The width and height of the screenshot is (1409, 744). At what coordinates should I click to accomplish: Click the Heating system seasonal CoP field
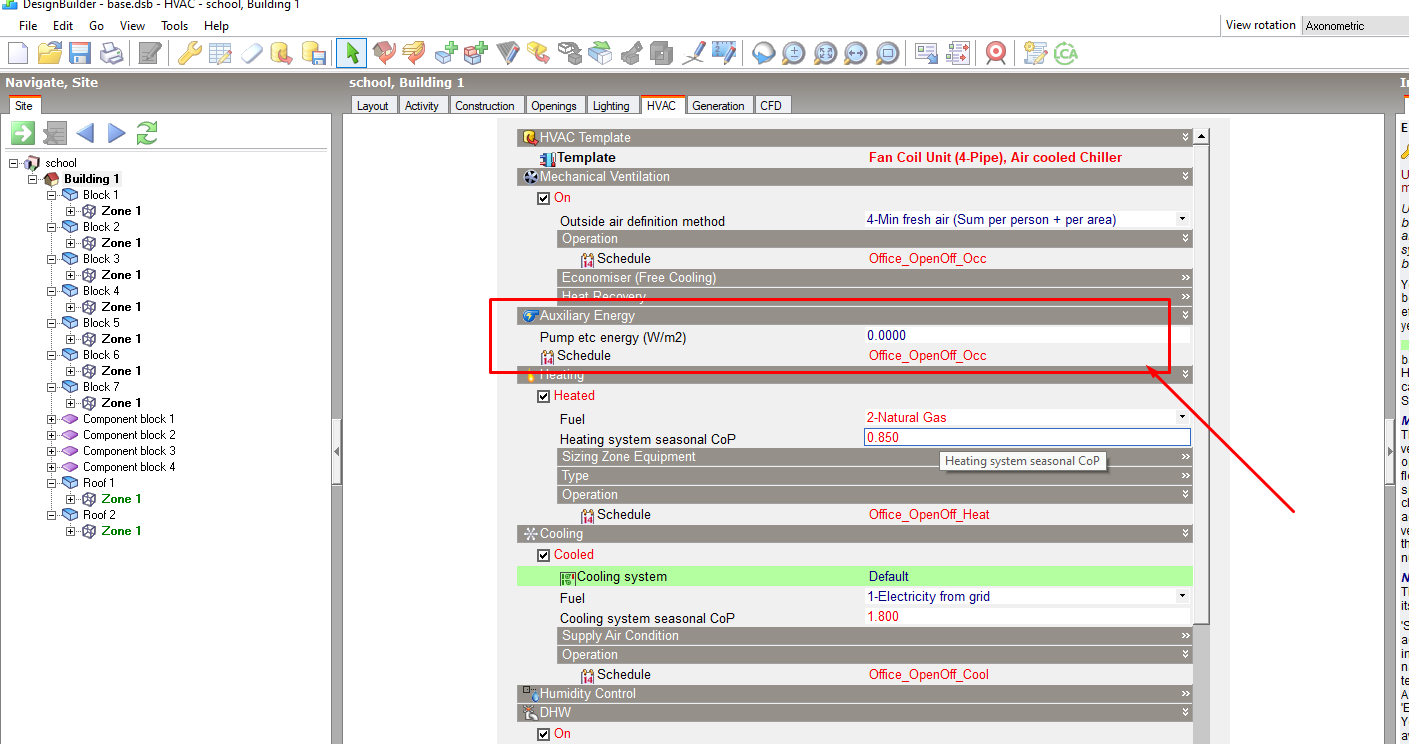coord(1027,437)
